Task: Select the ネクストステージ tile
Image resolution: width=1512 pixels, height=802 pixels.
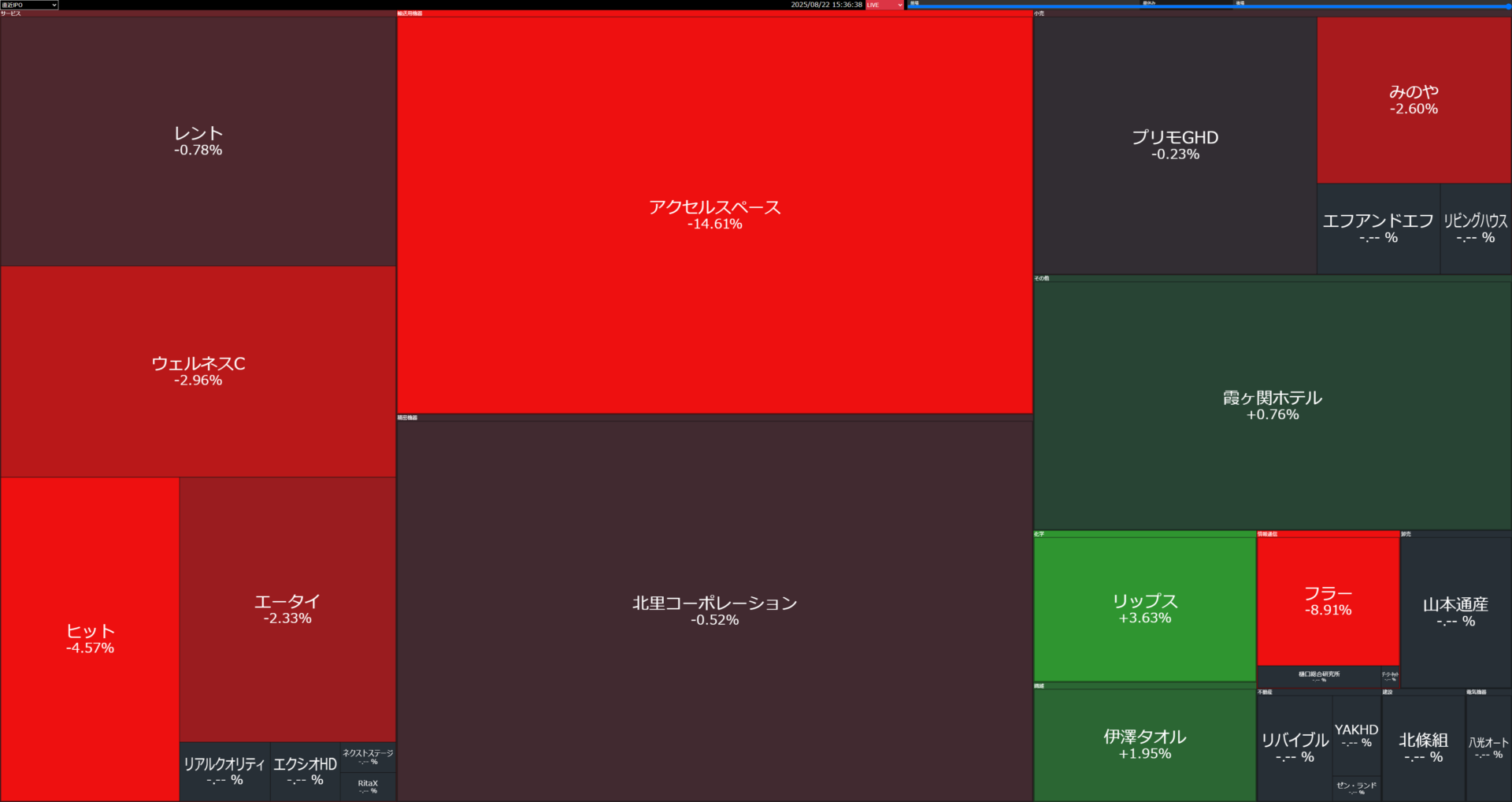Action: point(368,757)
